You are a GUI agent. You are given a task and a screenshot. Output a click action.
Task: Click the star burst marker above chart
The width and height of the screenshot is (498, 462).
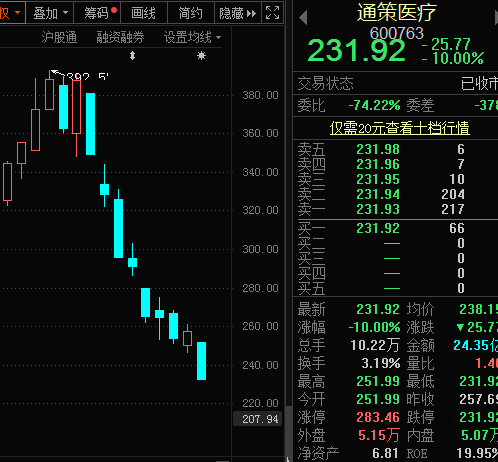tap(201, 55)
